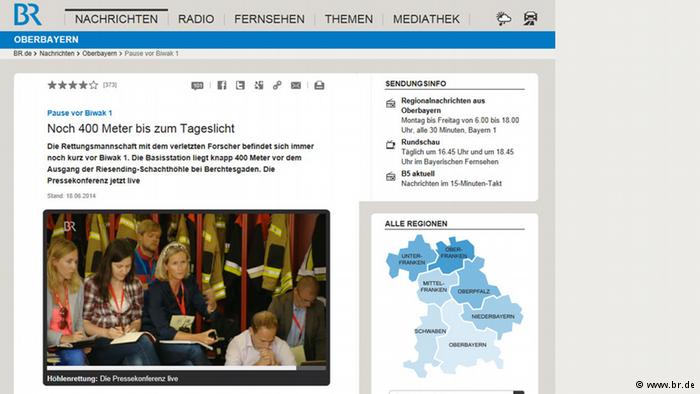Send article by email envelope icon
The image size is (700, 394).
(x=296, y=85)
